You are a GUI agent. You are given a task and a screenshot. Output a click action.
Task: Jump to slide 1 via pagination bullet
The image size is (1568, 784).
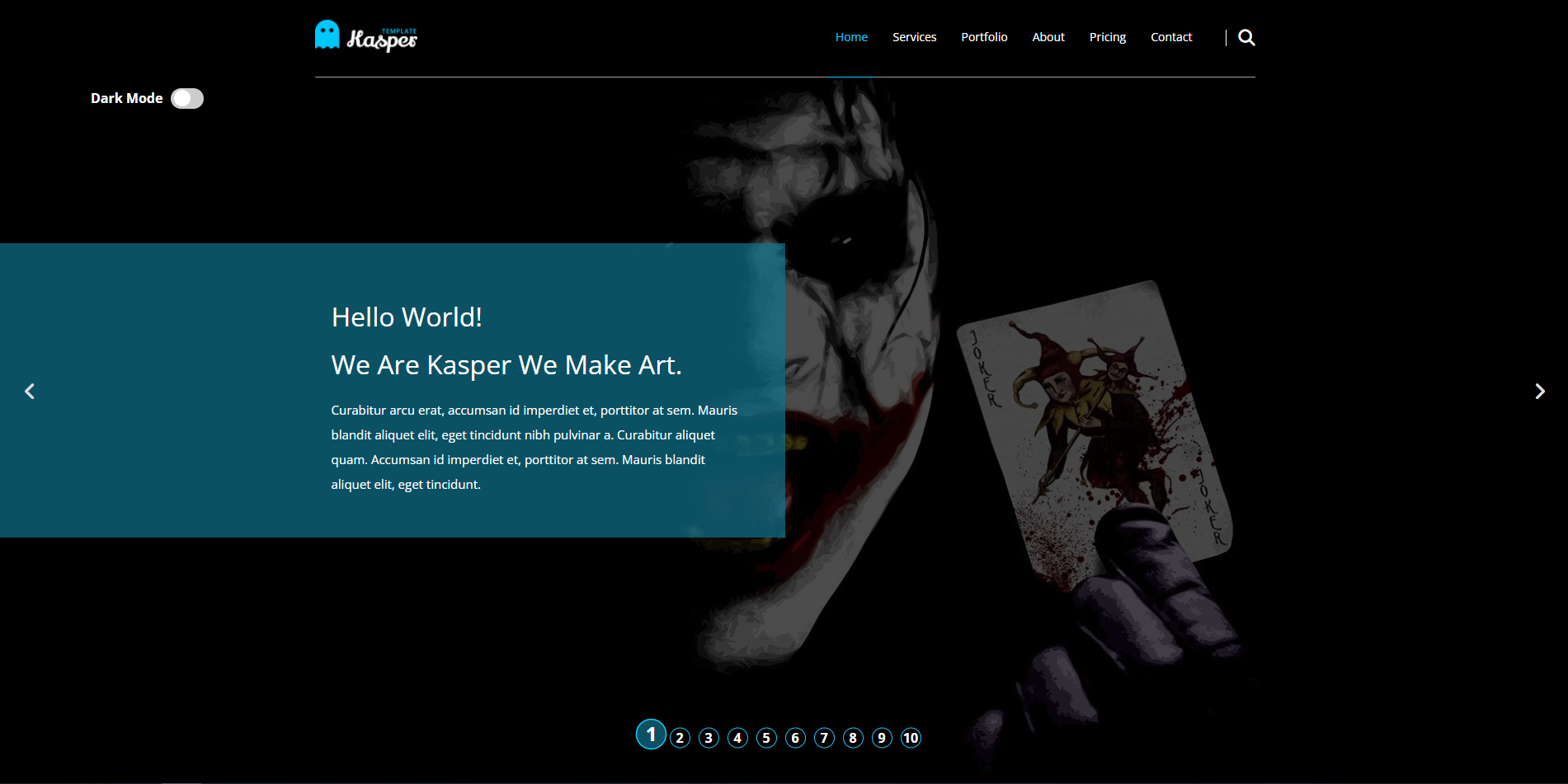click(x=651, y=734)
